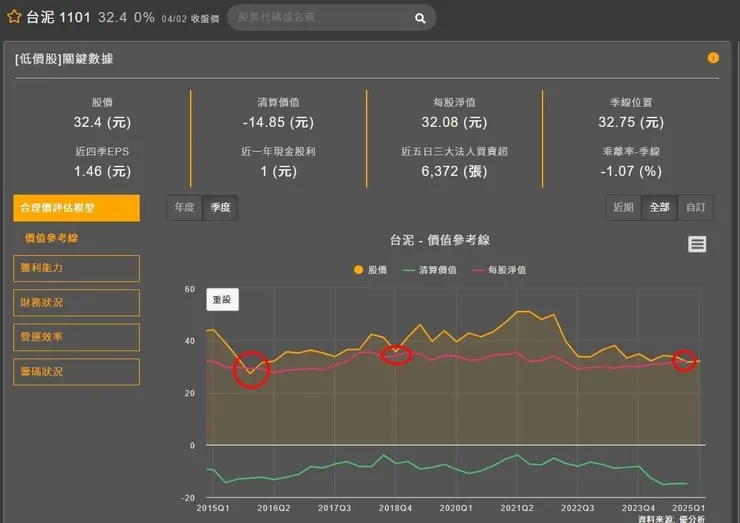Image resolution: width=740 pixels, height=523 pixels.
Task: Click the 重設 reset zoom button
Action: [x=222, y=299]
